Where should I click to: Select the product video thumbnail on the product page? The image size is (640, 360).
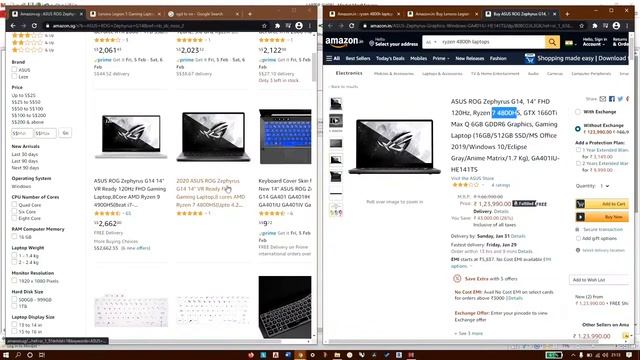pos(336,121)
